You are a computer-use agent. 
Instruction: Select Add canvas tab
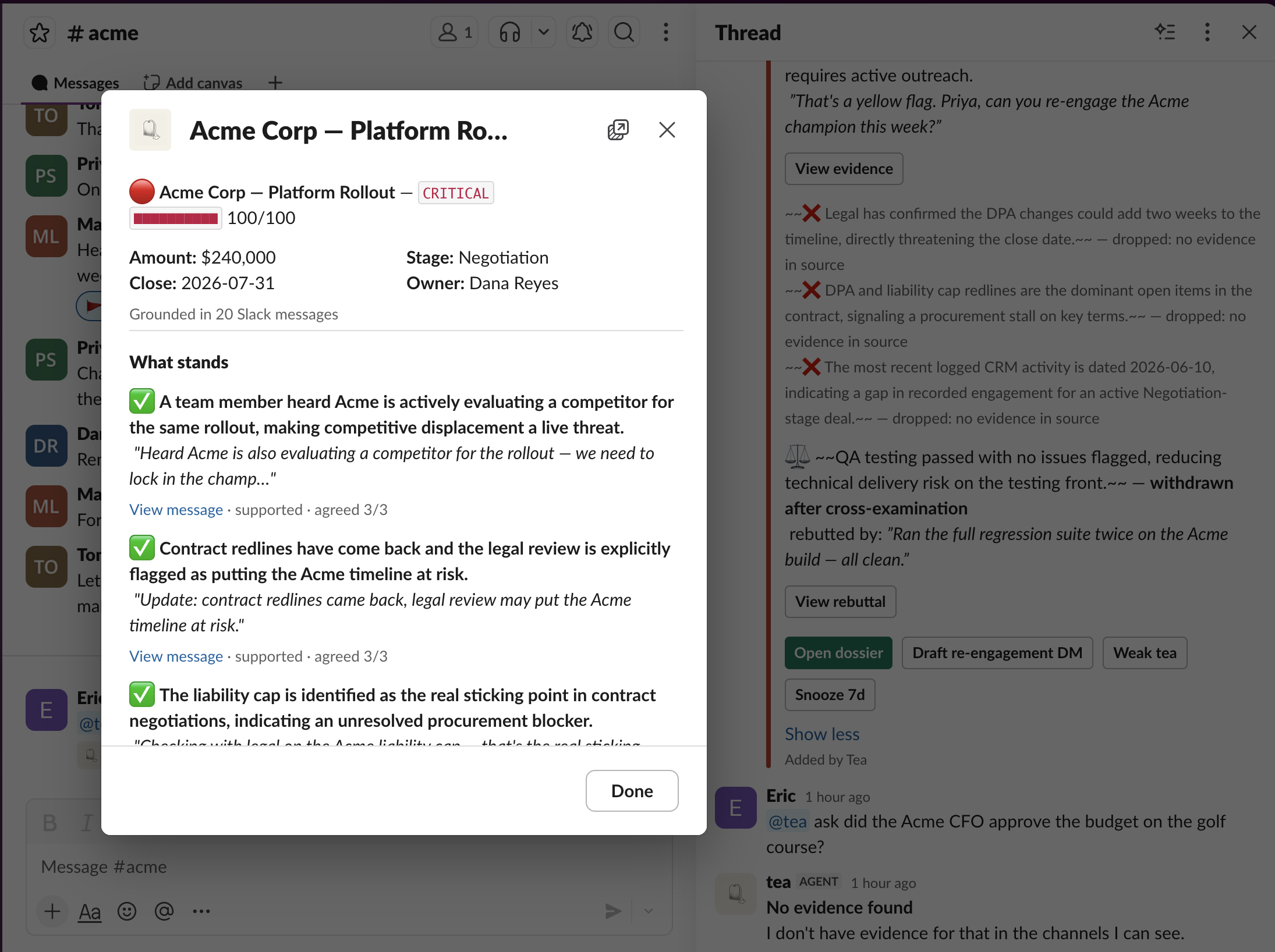pyautogui.click(x=193, y=83)
